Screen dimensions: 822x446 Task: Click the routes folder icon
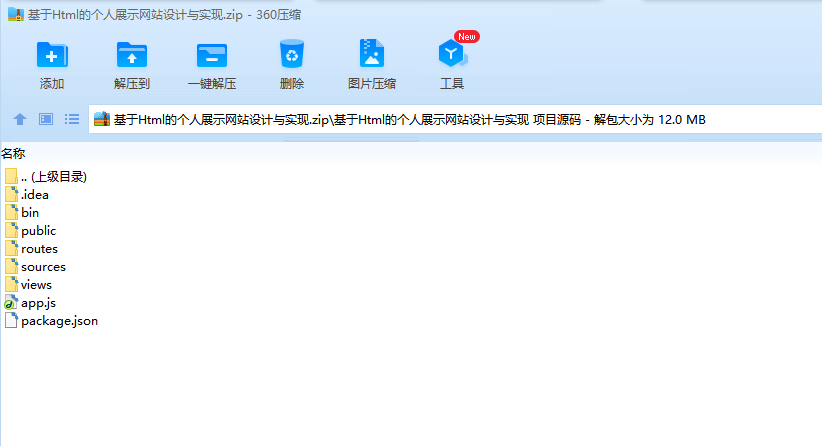click(11, 248)
